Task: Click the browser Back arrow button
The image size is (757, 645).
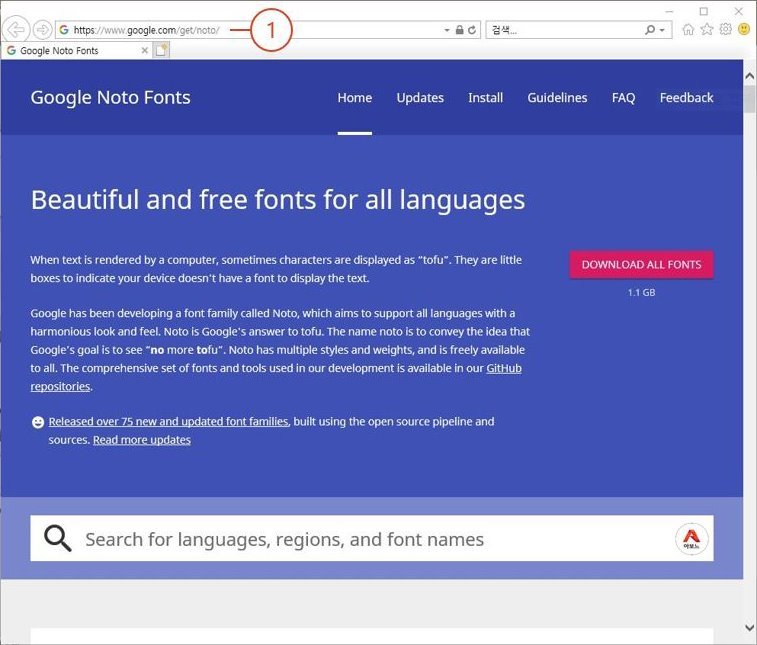Action: tap(16, 30)
